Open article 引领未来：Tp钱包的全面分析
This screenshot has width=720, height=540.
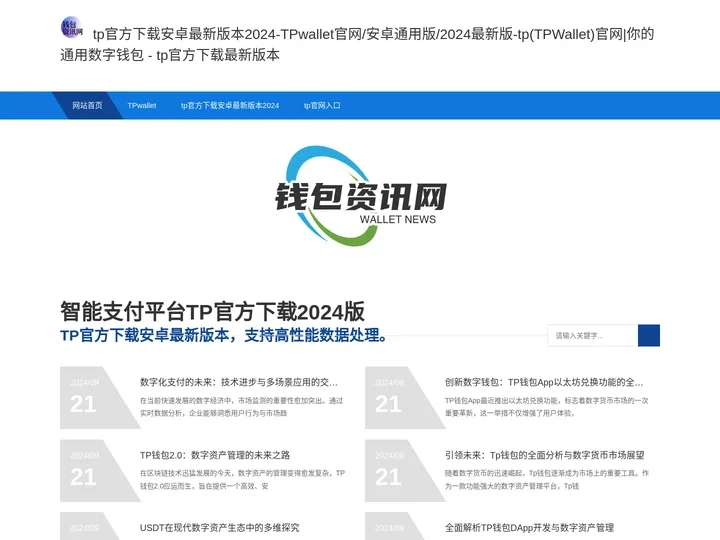pos(545,455)
